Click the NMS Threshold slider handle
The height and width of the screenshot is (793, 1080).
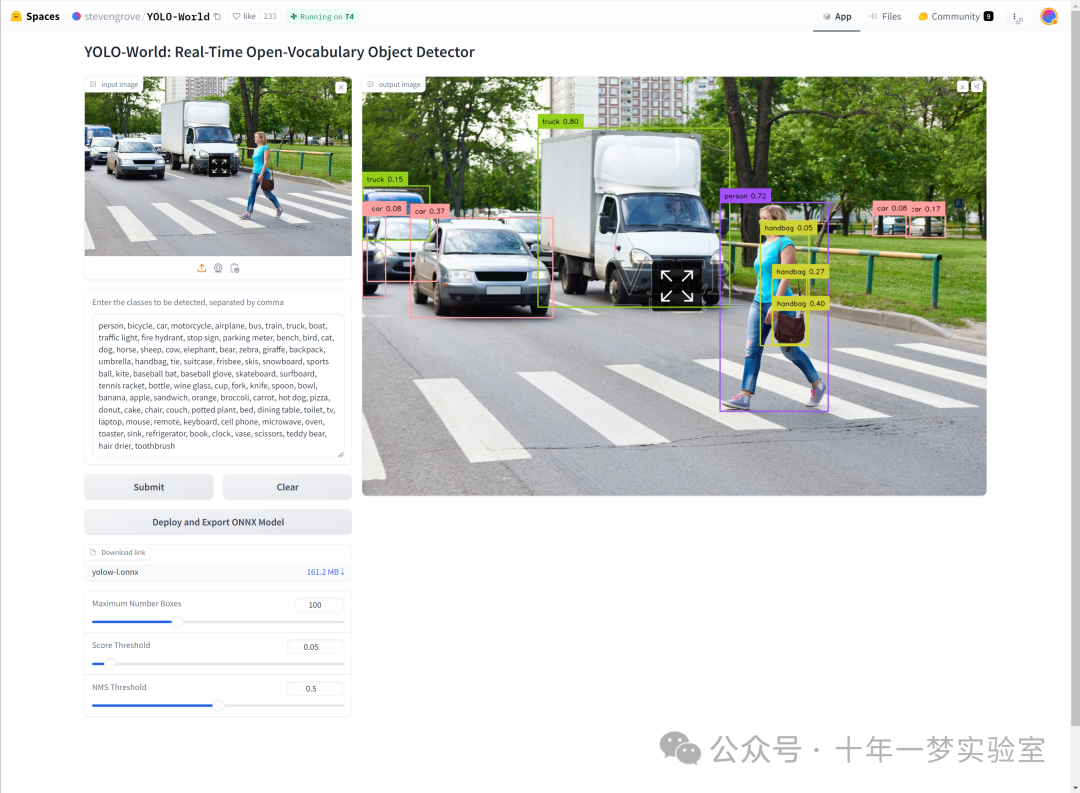[x=218, y=706]
